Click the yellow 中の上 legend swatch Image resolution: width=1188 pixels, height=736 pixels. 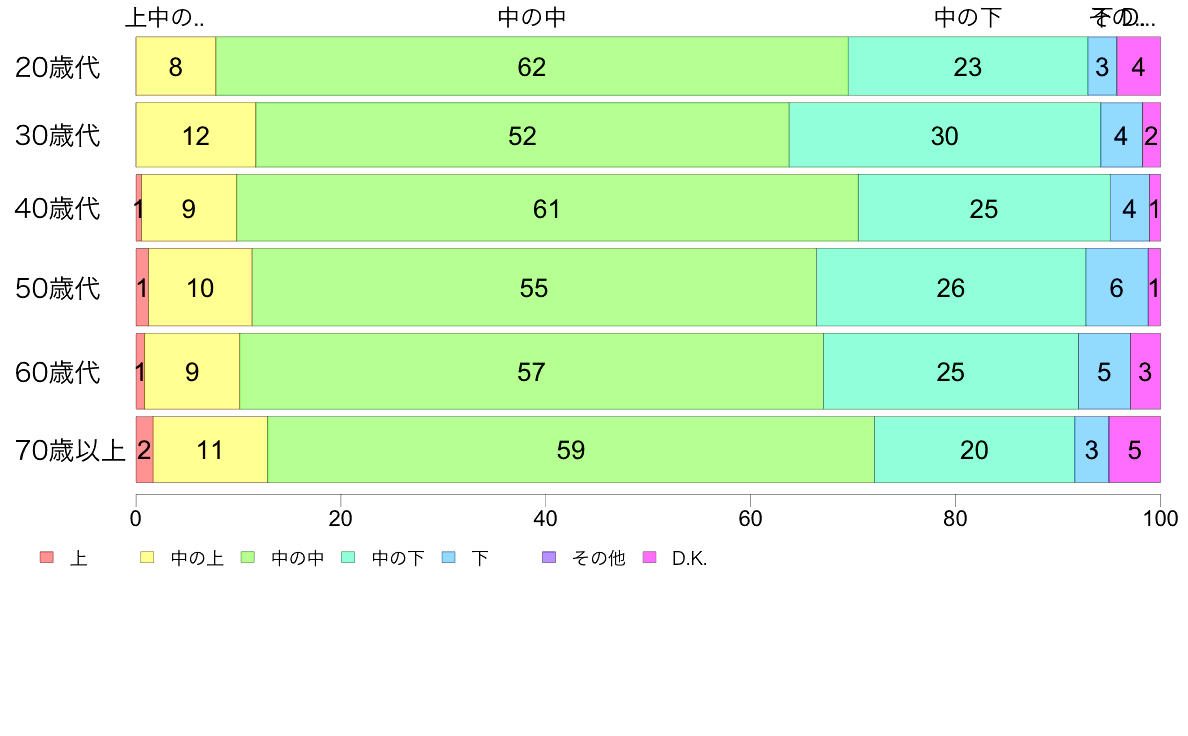[147, 557]
